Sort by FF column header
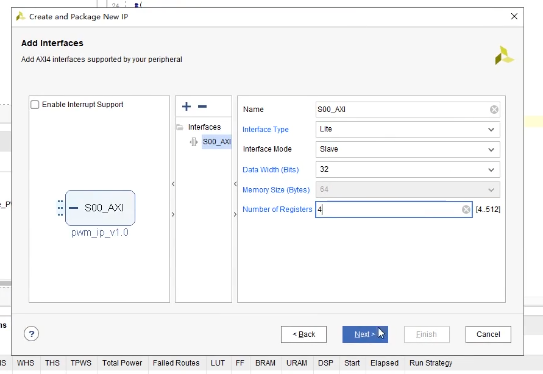543x374 pixels. pos(240,363)
